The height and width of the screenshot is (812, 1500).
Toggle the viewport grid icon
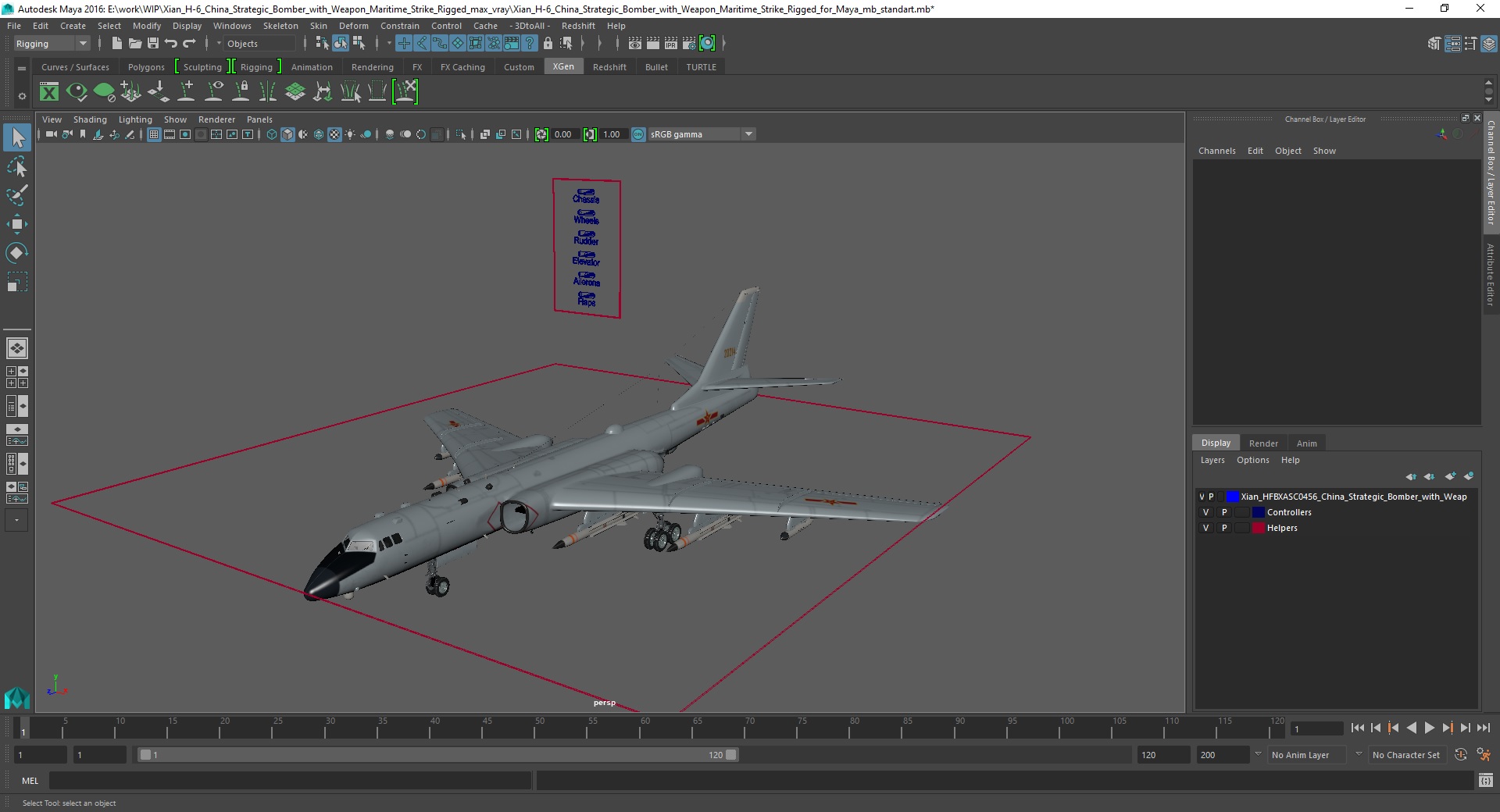coord(154,134)
